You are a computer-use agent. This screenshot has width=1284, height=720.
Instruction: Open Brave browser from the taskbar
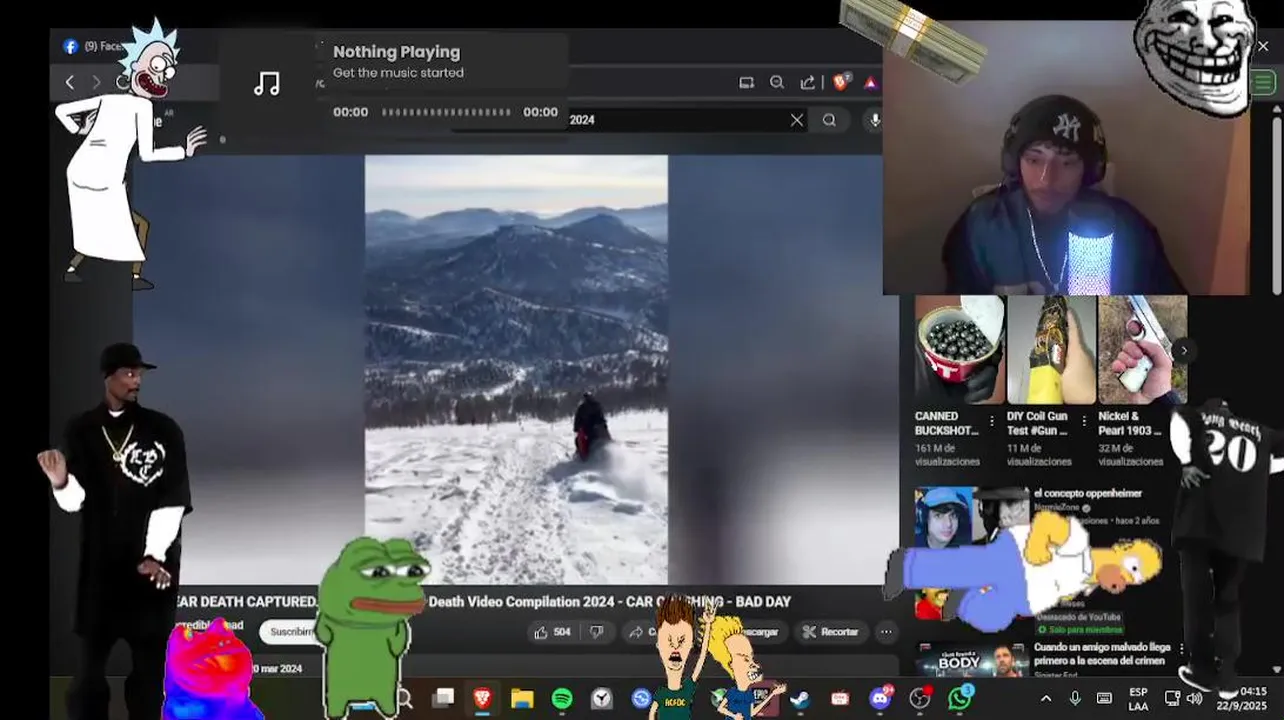[483, 698]
